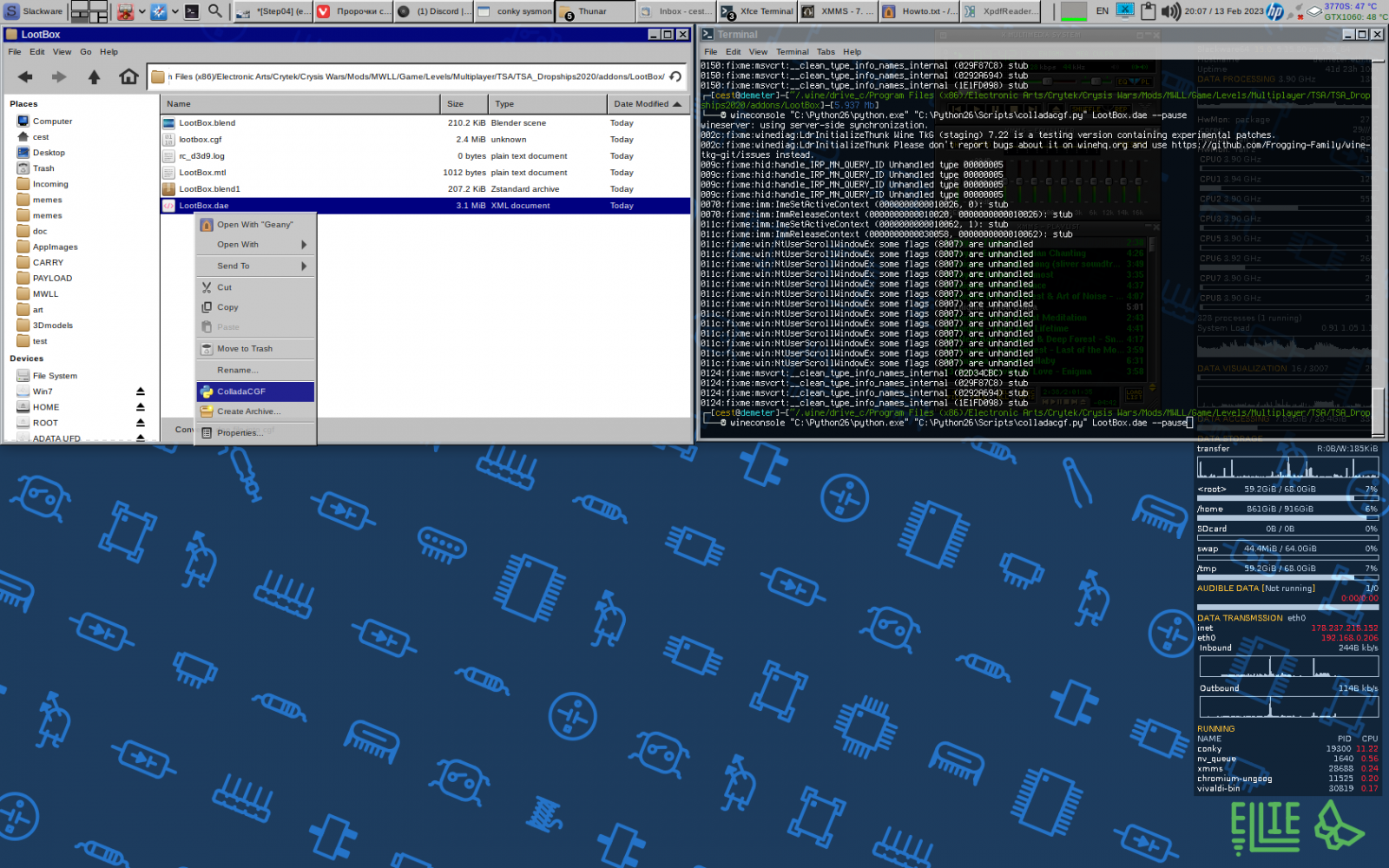The width and height of the screenshot is (1389, 868).
Task: Click the Thunar location path field
Action: pos(415,76)
